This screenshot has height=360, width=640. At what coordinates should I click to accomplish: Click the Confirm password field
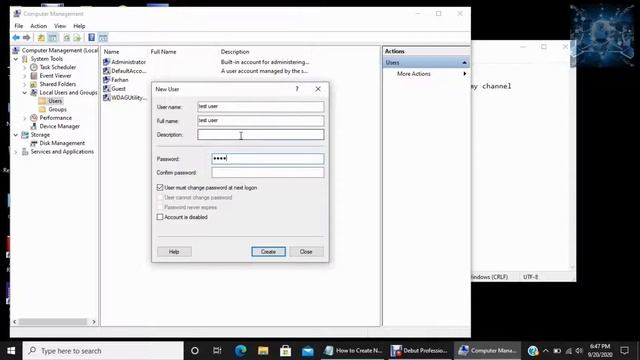point(268,173)
